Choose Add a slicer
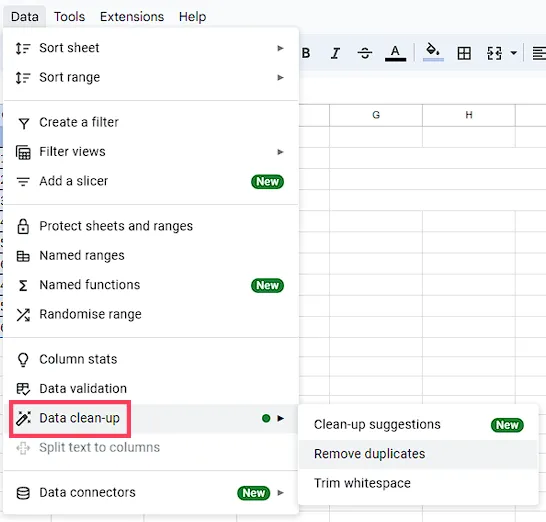 point(151,181)
